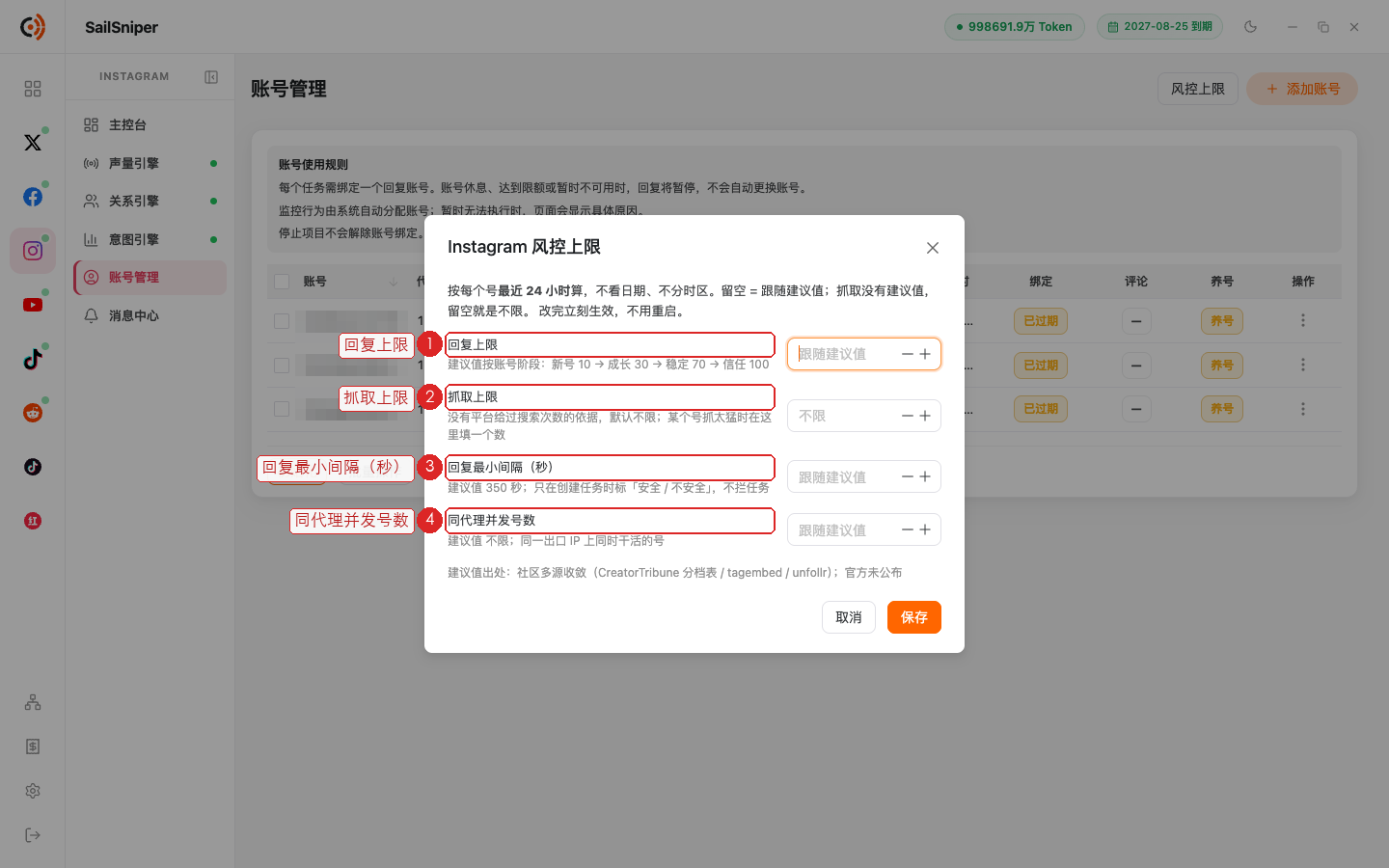Click 养号 button in second row

click(x=1222, y=366)
